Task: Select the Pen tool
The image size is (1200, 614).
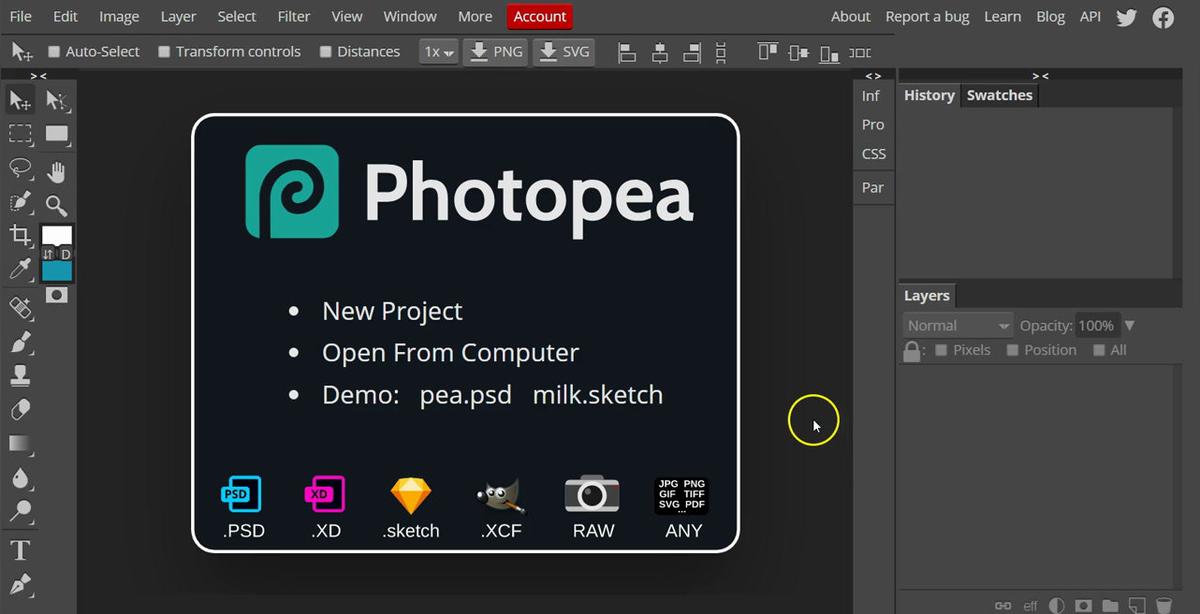Action: (20, 585)
